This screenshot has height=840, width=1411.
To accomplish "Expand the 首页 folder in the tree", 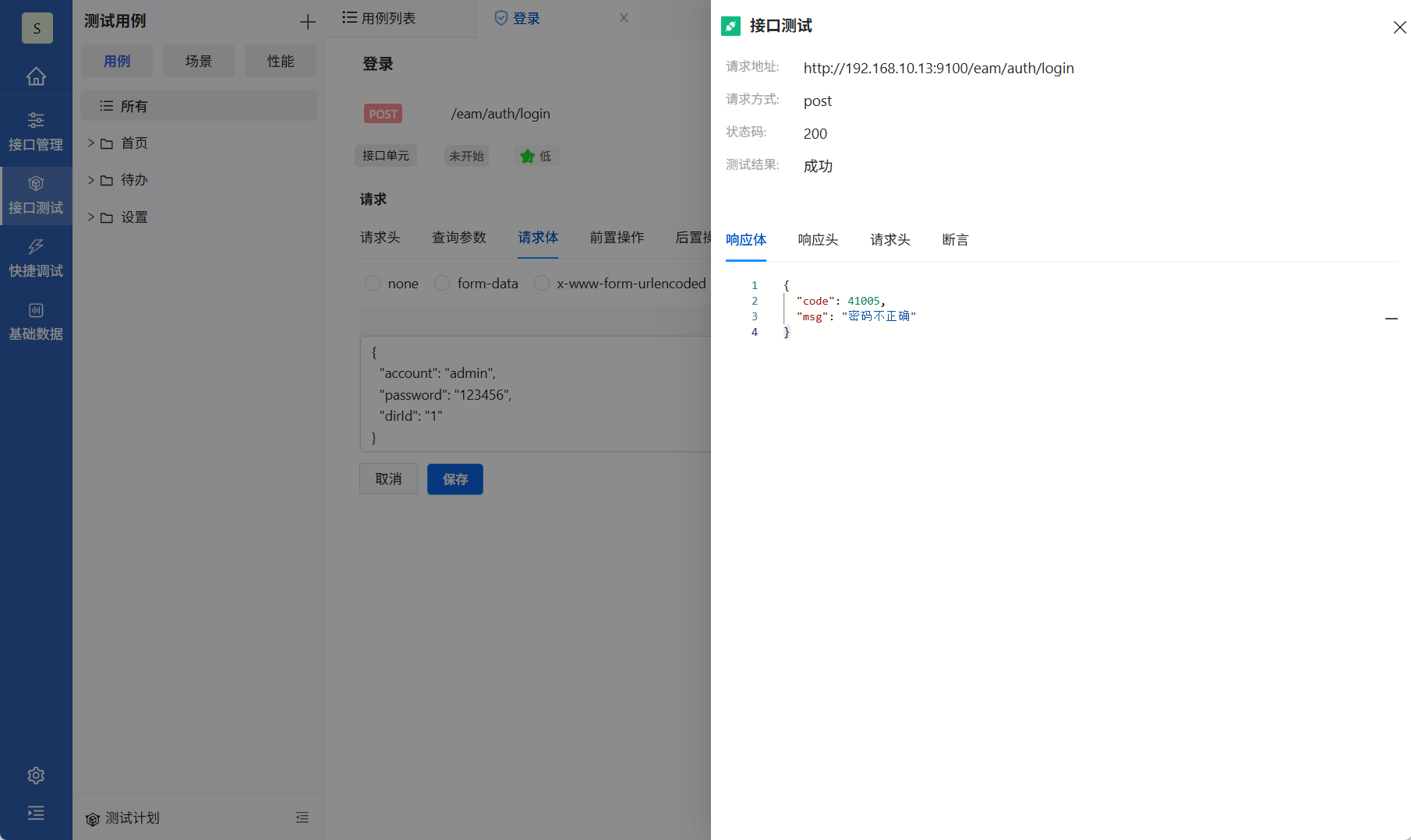I will [90, 143].
